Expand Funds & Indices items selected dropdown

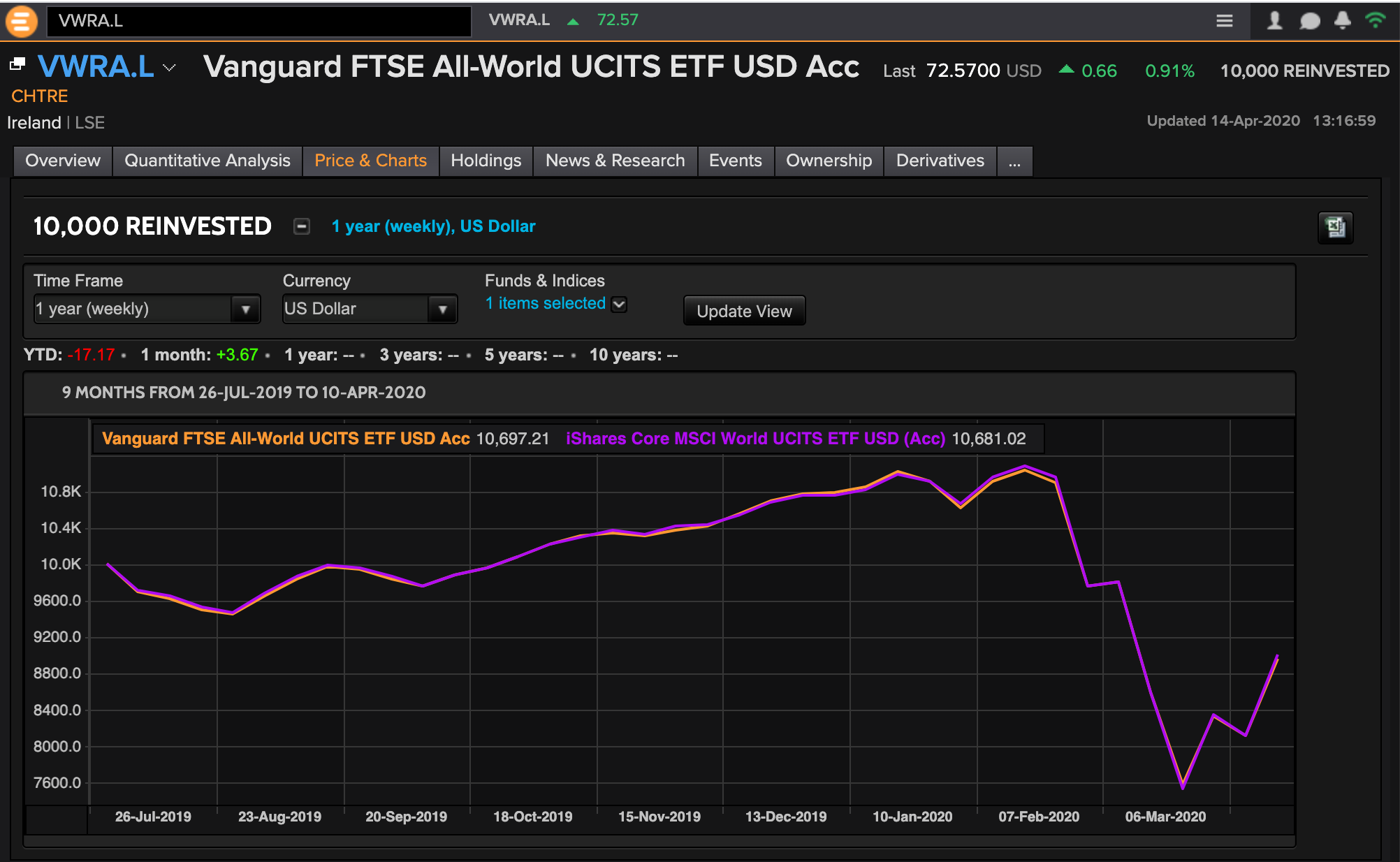coord(619,304)
